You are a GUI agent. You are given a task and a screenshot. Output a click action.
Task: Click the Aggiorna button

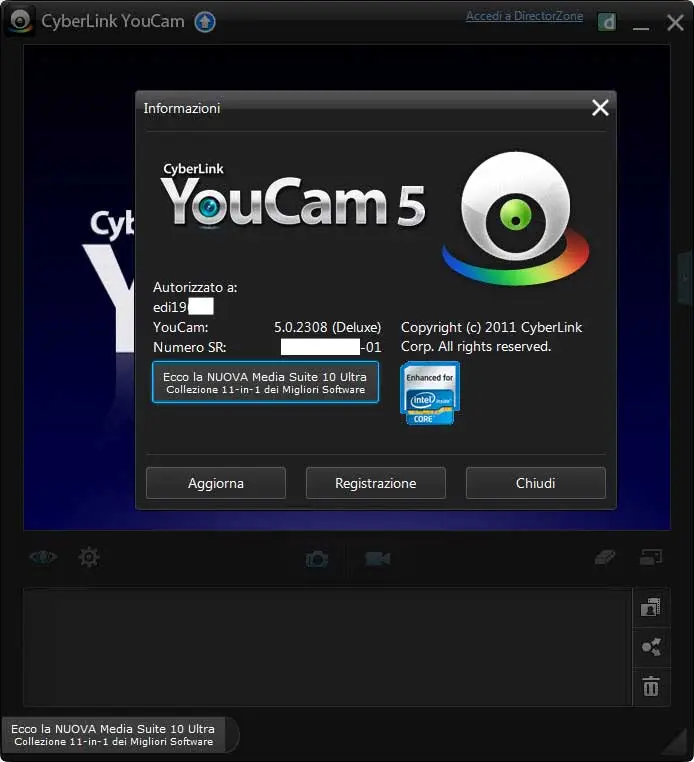pos(216,483)
